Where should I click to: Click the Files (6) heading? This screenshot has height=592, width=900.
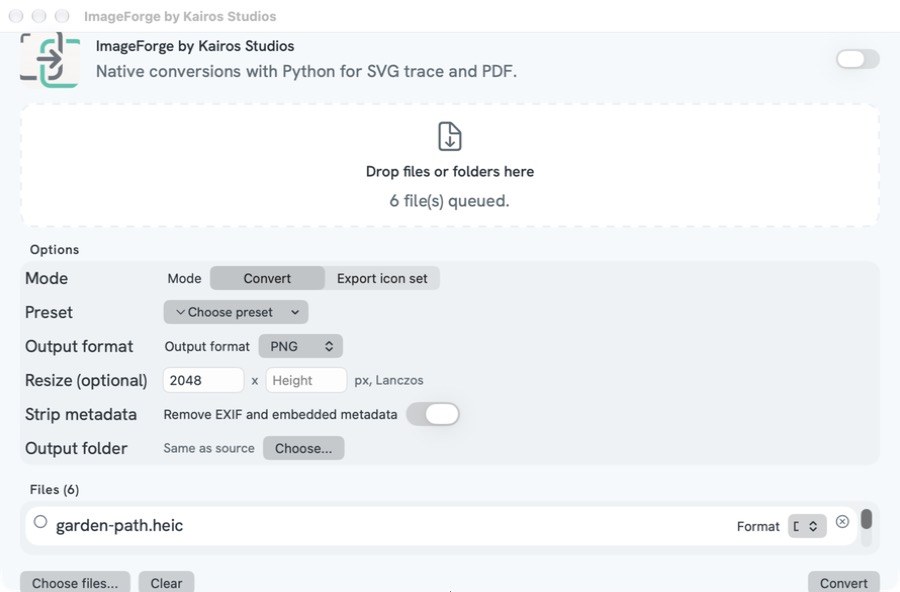click(55, 489)
